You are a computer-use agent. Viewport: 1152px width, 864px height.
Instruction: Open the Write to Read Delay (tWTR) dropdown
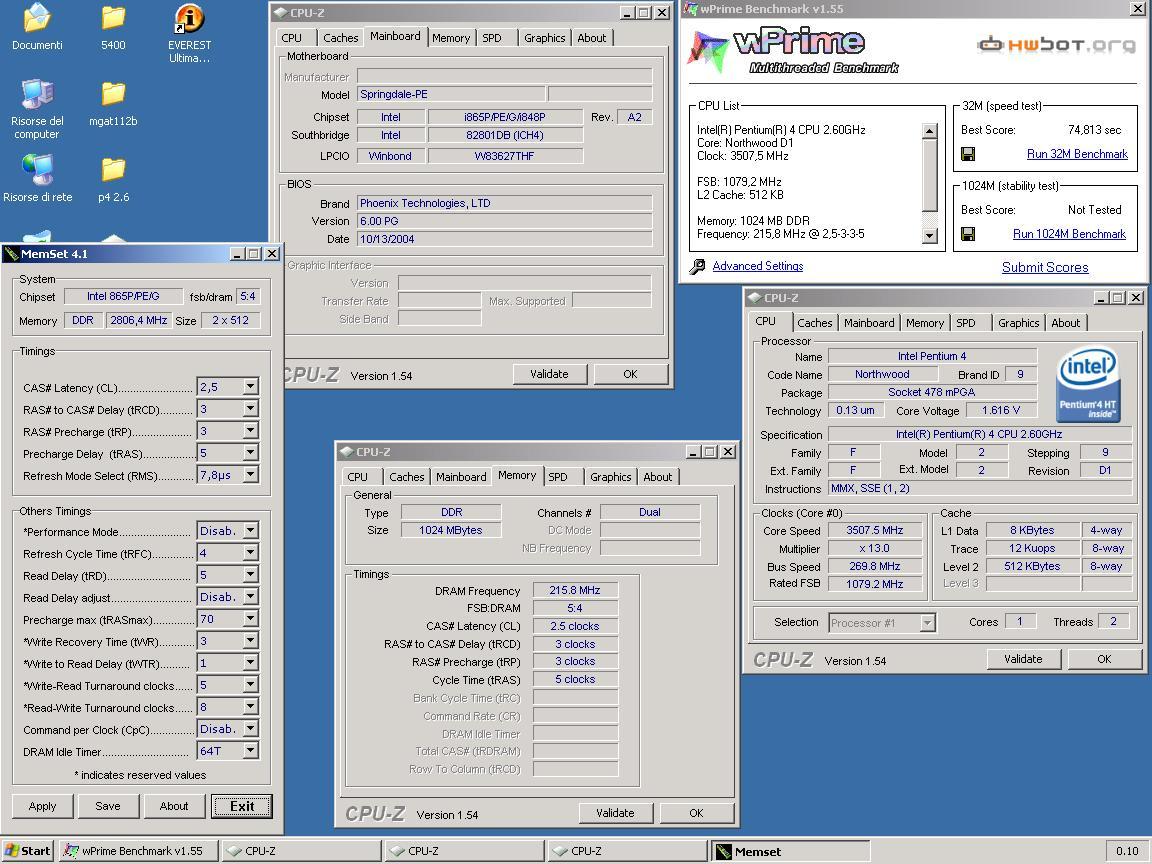pyautogui.click(x=251, y=663)
